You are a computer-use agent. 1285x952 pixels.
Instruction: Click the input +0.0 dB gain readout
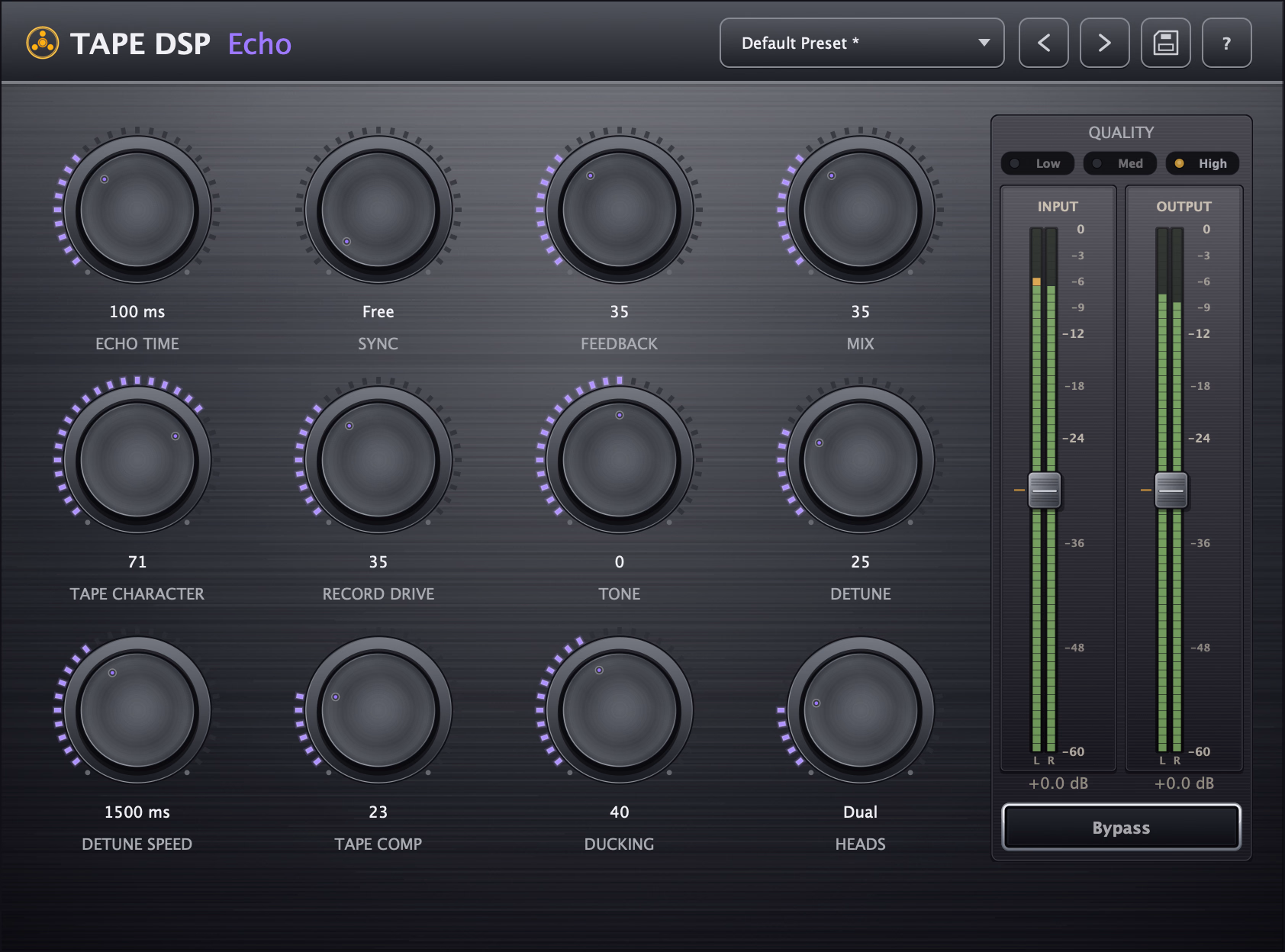(1058, 783)
